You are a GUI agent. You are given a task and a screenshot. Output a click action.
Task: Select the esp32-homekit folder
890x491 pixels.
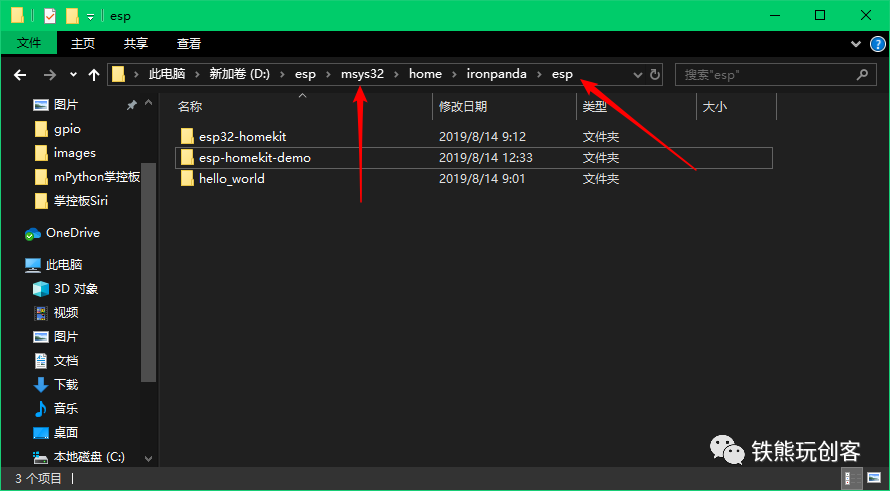[242, 137]
